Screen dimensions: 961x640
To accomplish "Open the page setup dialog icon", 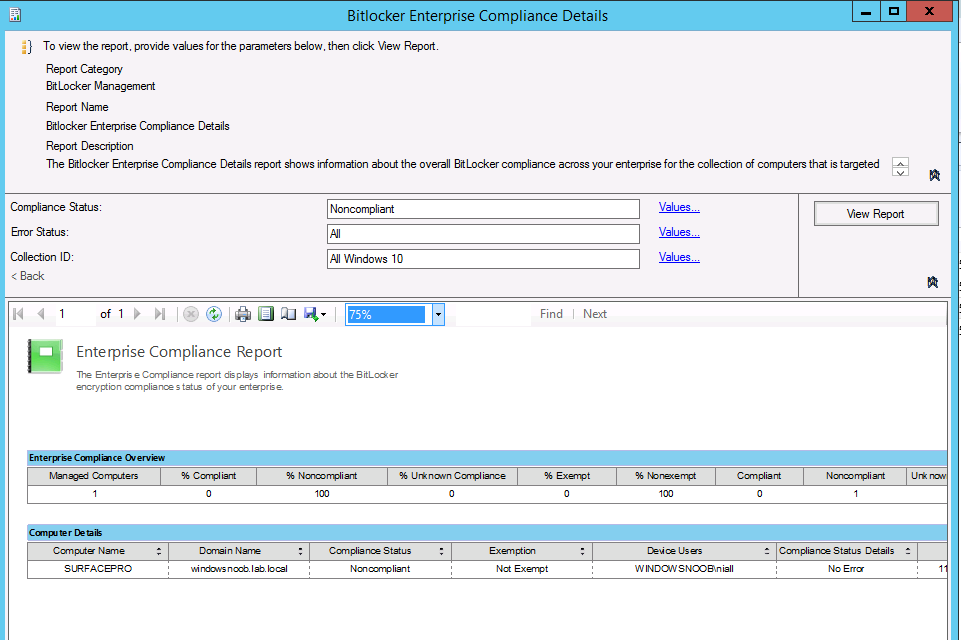I will (x=288, y=314).
